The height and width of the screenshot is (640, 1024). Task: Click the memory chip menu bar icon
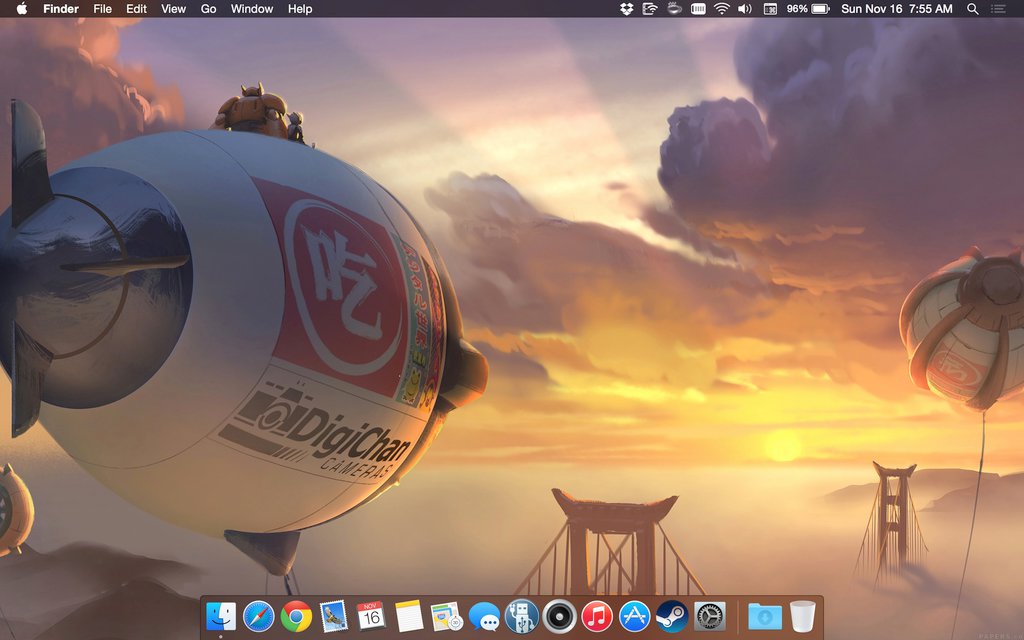698,8
